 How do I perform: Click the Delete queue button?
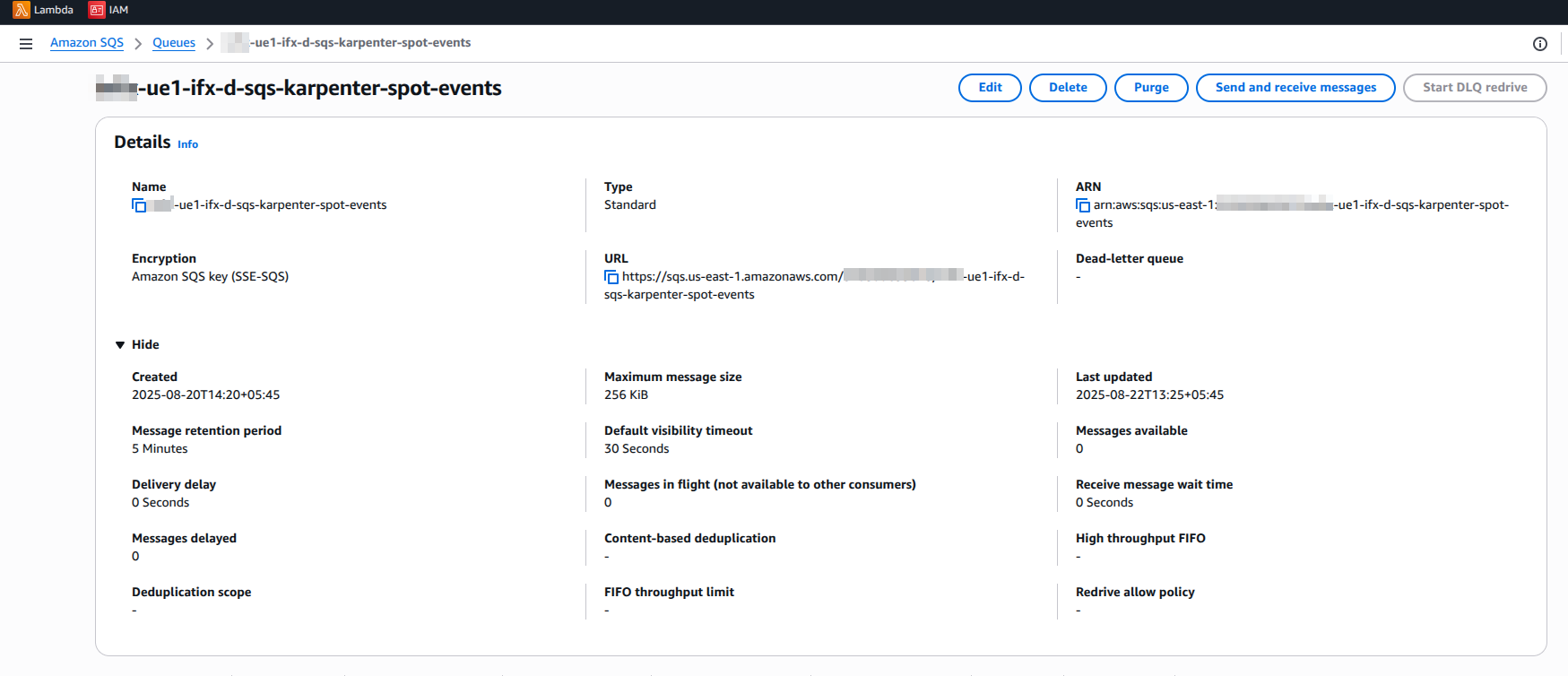tap(1068, 88)
